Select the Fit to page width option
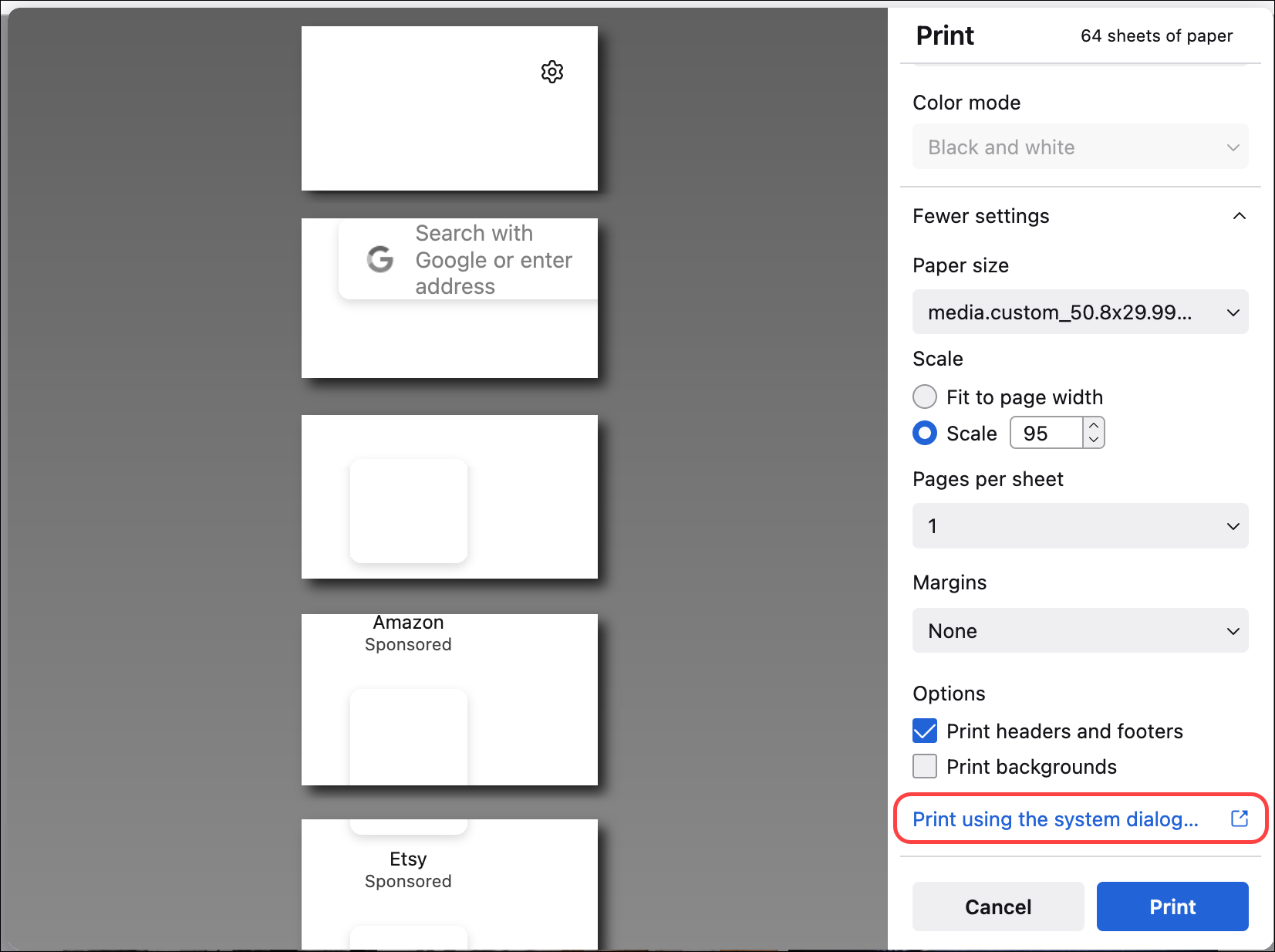This screenshot has width=1275, height=952. coord(925,397)
